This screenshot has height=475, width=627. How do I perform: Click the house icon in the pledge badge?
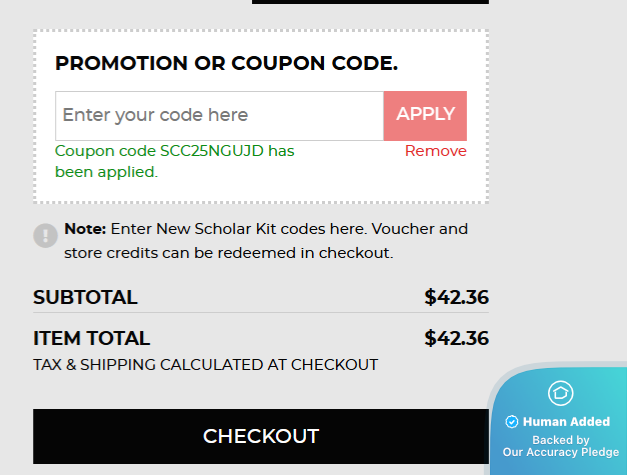pos(561,393)
